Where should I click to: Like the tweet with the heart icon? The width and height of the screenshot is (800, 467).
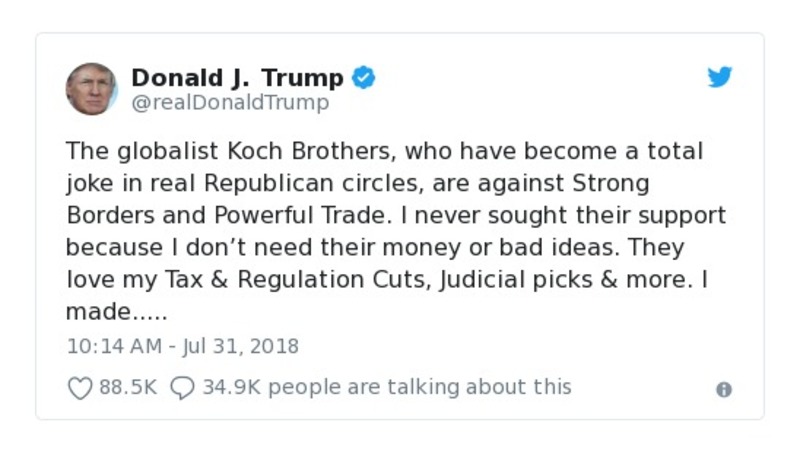click(x=79, y=387)
